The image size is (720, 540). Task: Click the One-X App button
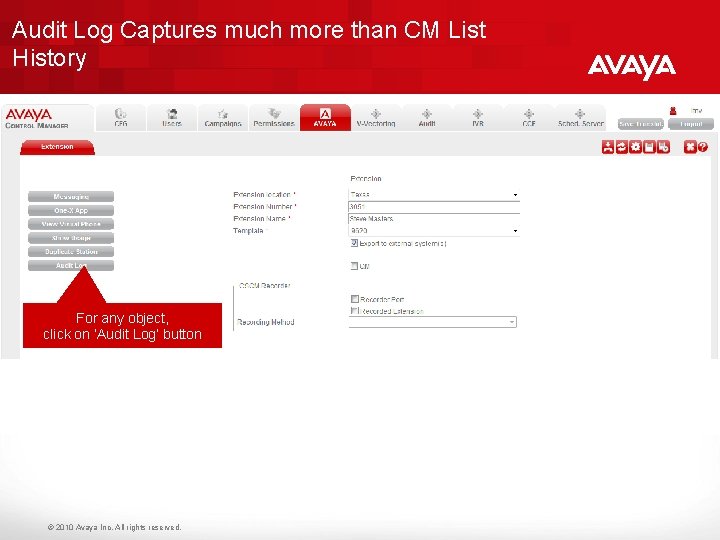tap(71, 210)
